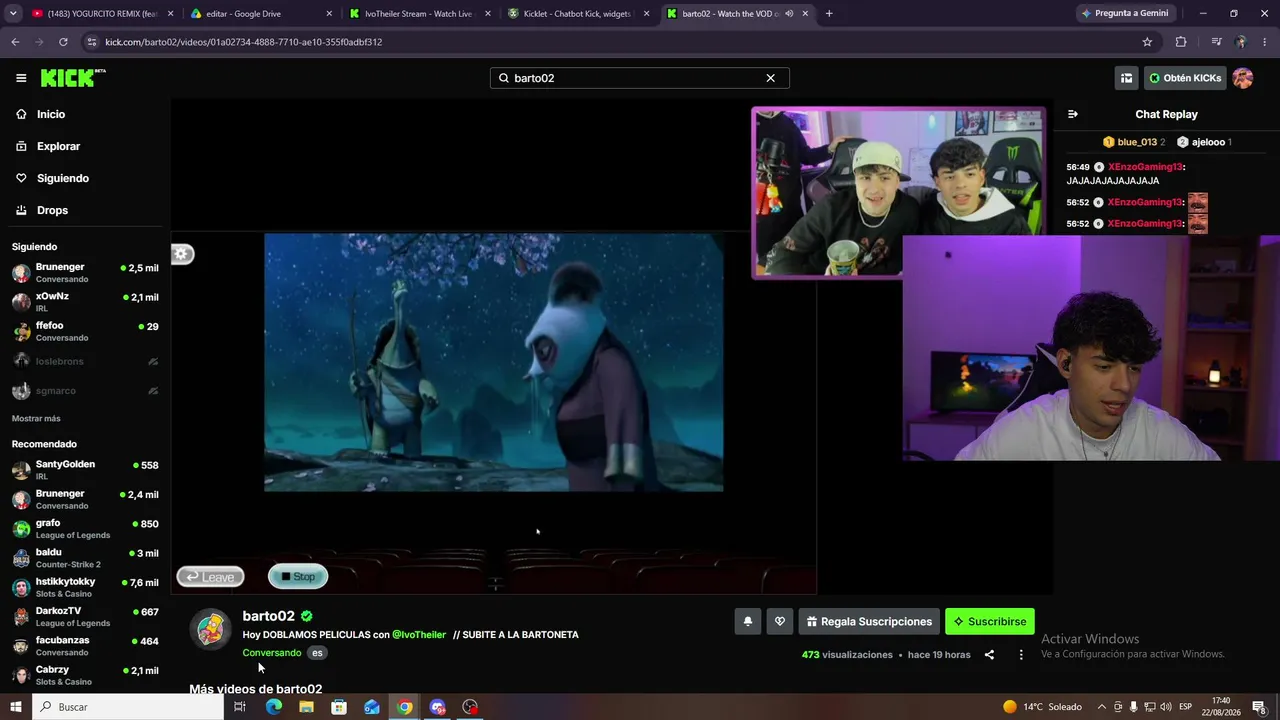Click the KICK logo in the header
The height and width of the screenshot is (720, 1280).
click(73, 78)
